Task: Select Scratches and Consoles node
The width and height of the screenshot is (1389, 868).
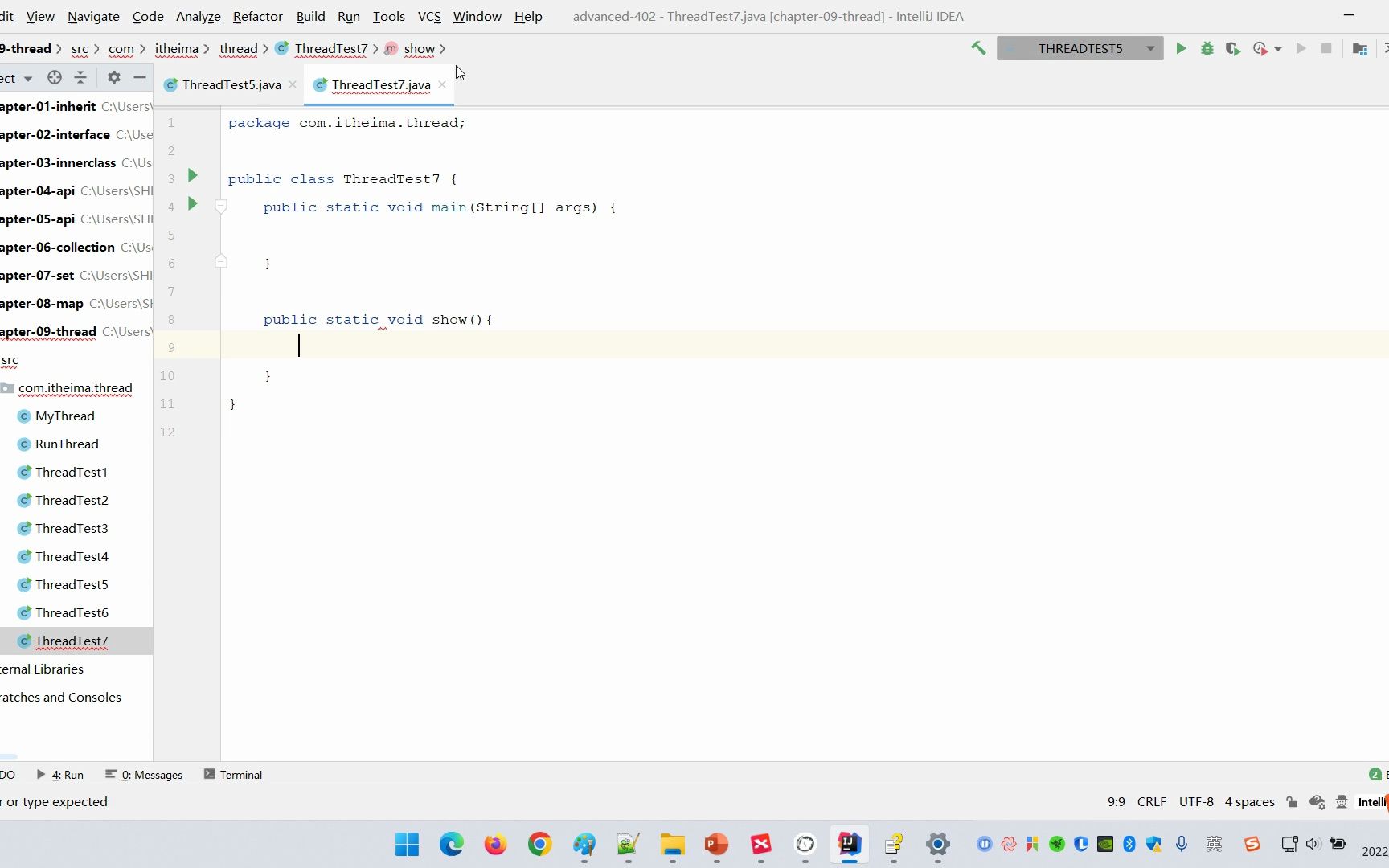Action: [x=60, y=697]
